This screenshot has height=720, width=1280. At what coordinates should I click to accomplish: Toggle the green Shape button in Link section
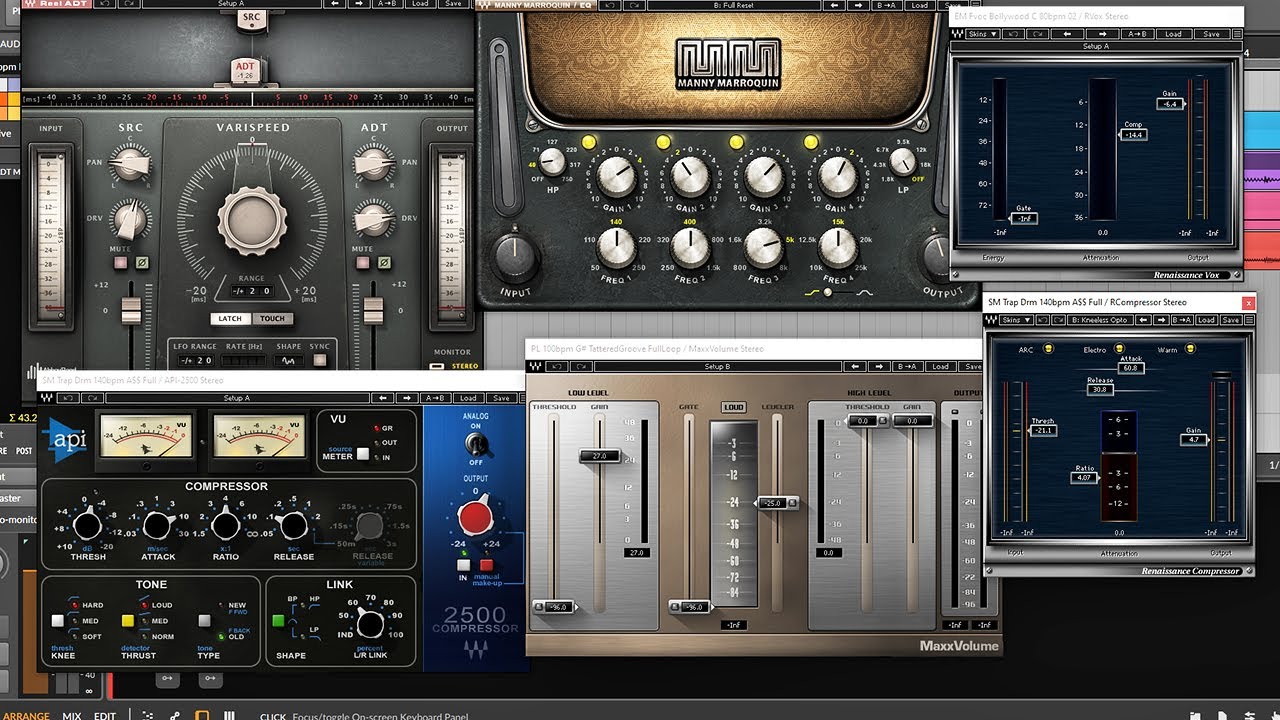point(279,620)
